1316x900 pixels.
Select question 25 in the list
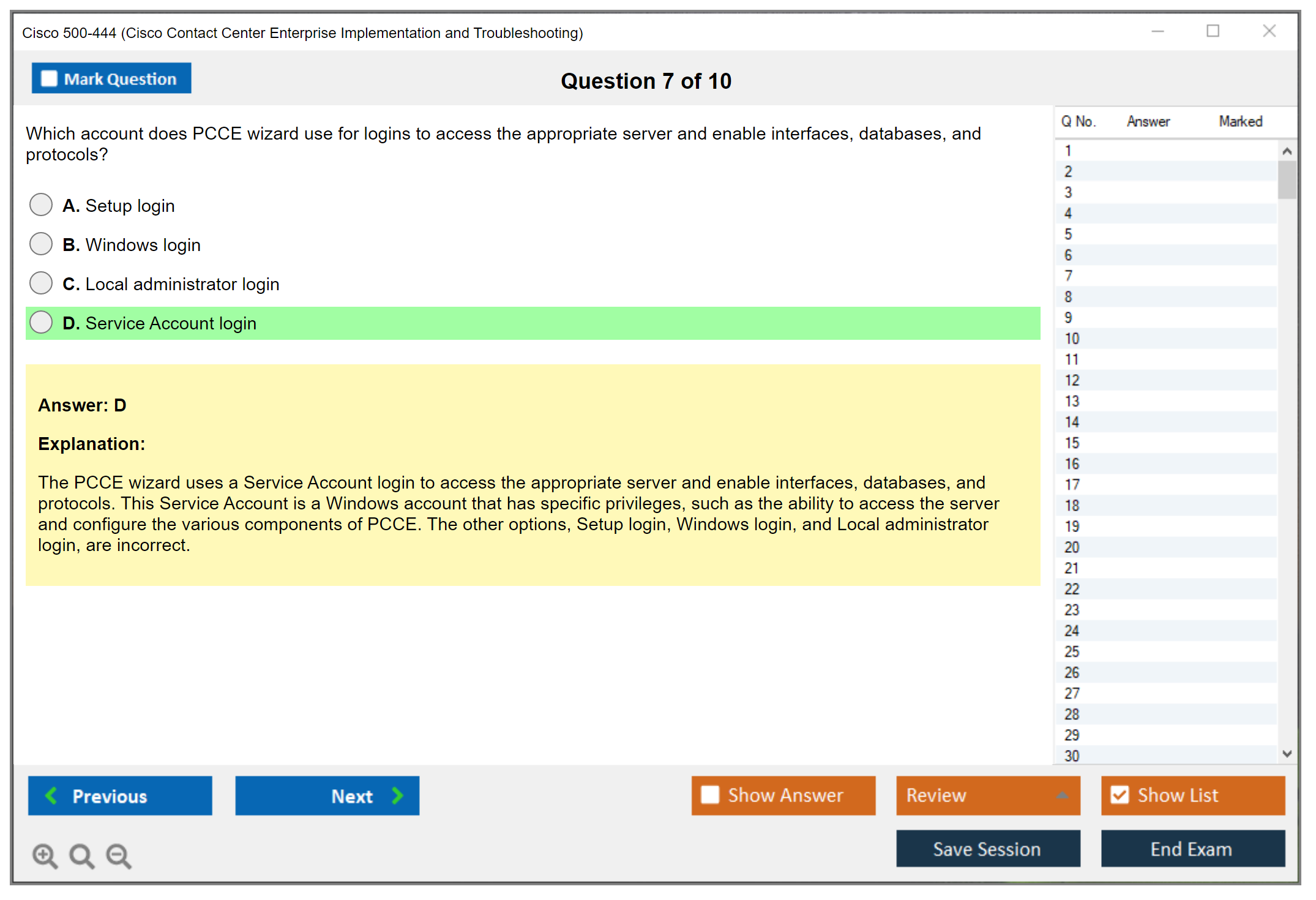point(1072,651)
